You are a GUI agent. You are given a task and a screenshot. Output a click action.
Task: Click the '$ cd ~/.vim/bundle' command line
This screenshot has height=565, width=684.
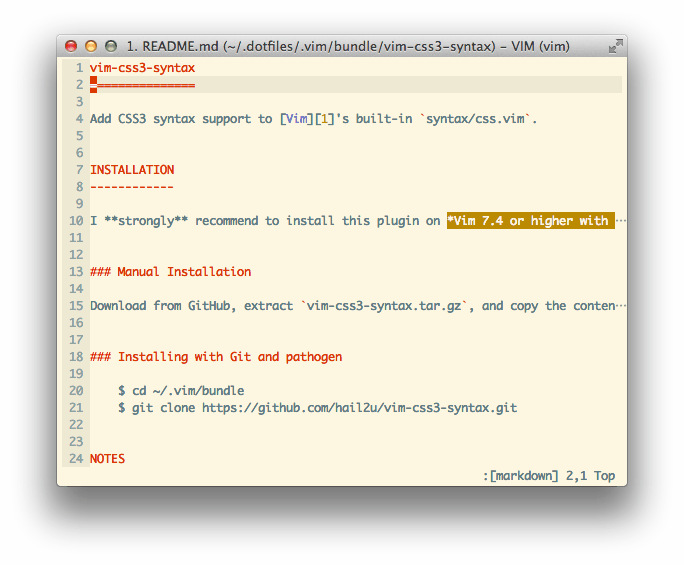click(181, 391)
